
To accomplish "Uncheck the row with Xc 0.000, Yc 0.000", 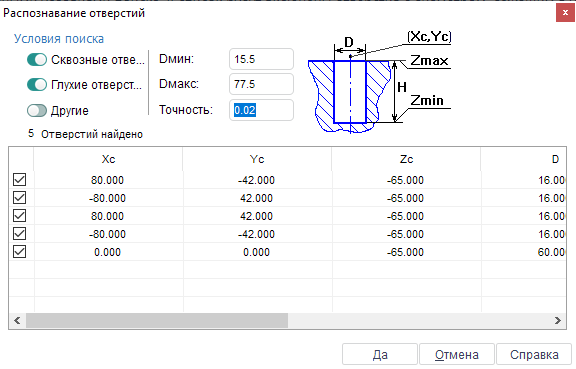I will [19, 252].
